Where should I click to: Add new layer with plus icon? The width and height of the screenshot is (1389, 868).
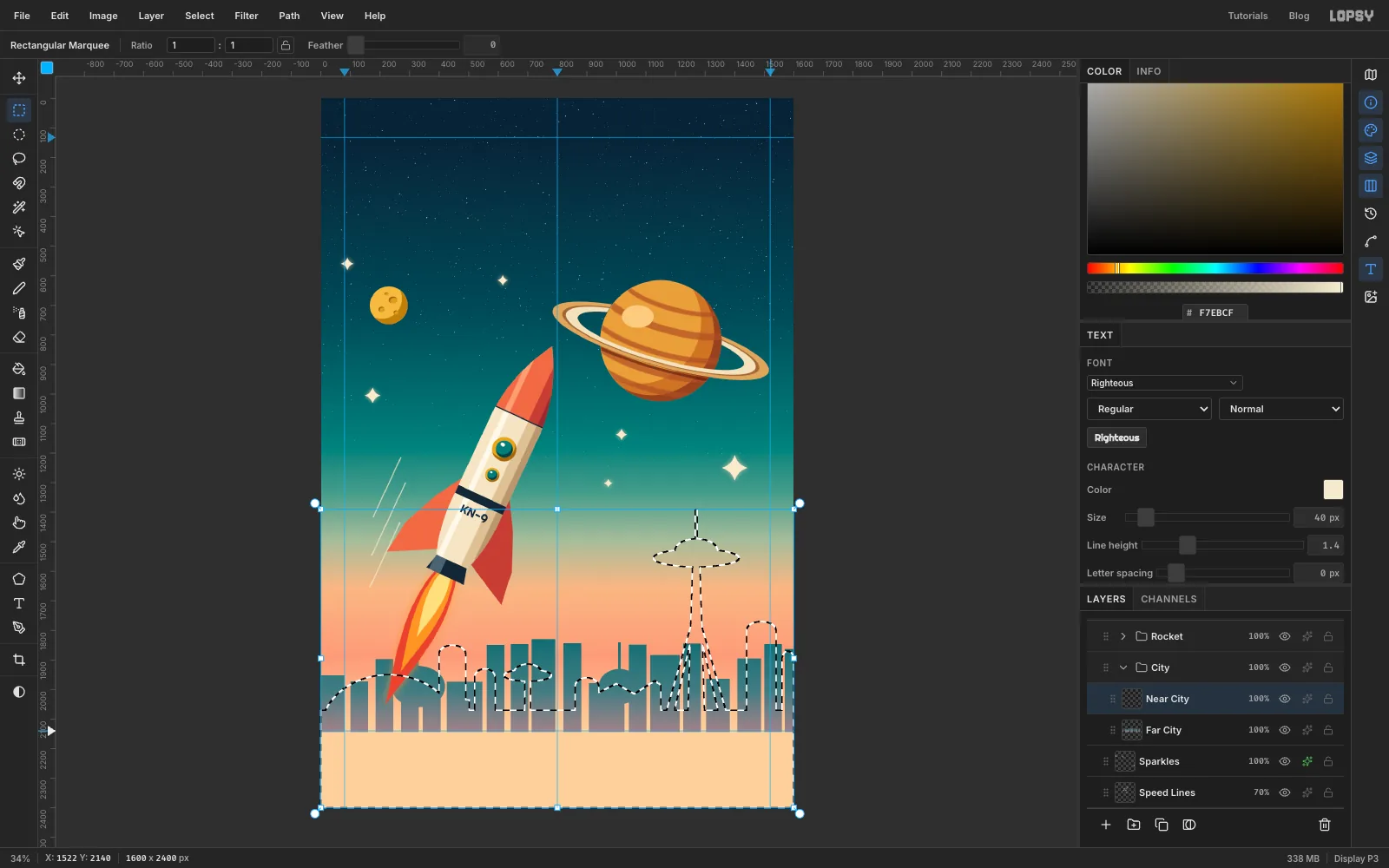coord(1106,825)
